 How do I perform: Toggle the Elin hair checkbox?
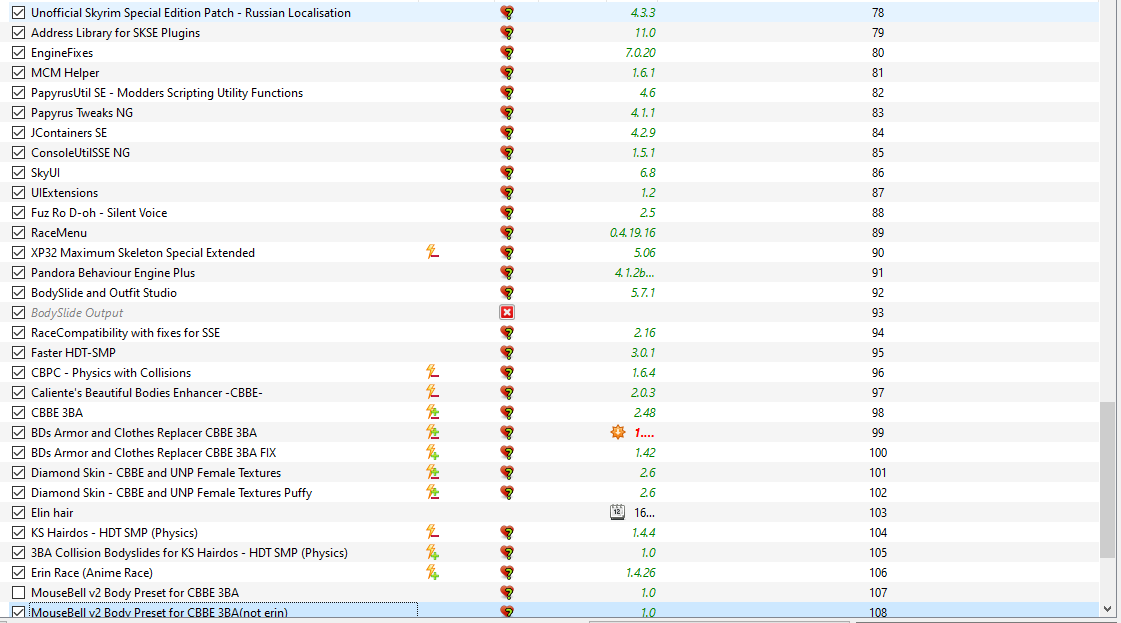tap(19, 512)
